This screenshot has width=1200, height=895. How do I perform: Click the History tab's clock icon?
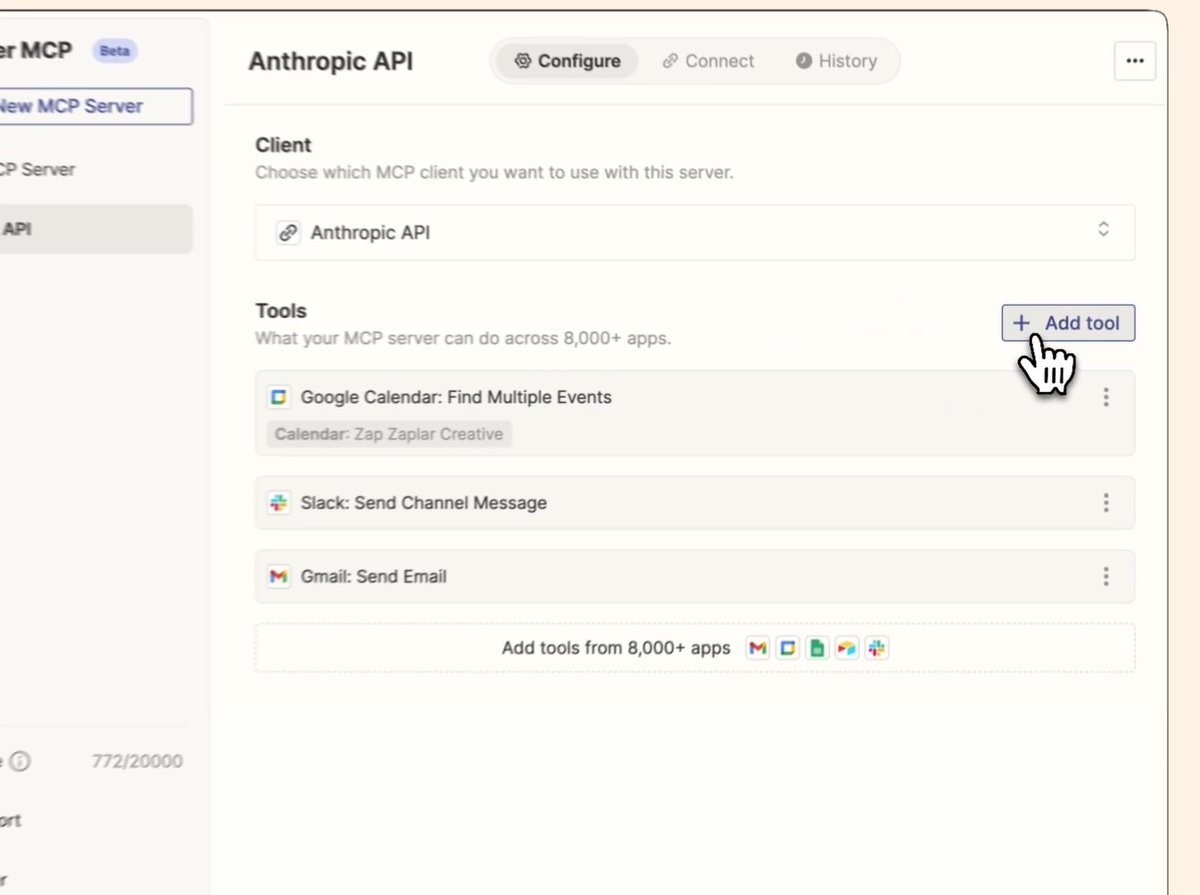803,61
